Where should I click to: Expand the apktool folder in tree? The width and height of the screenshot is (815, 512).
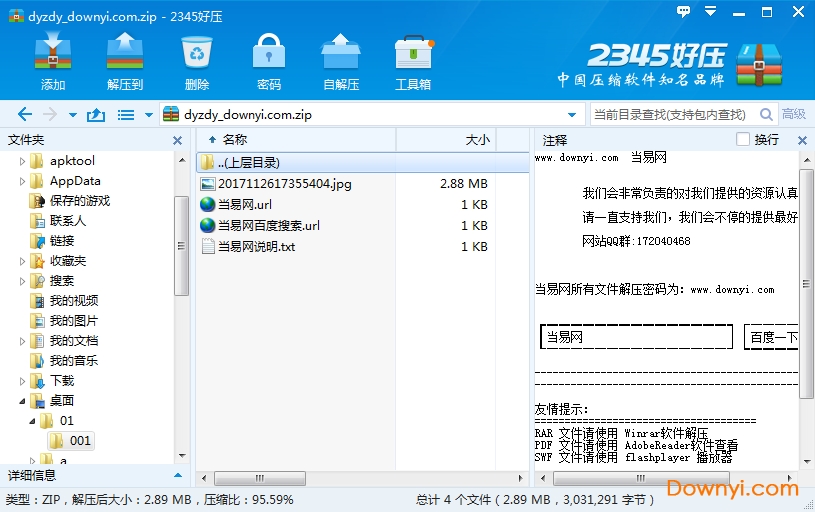[x=23, y=161]
